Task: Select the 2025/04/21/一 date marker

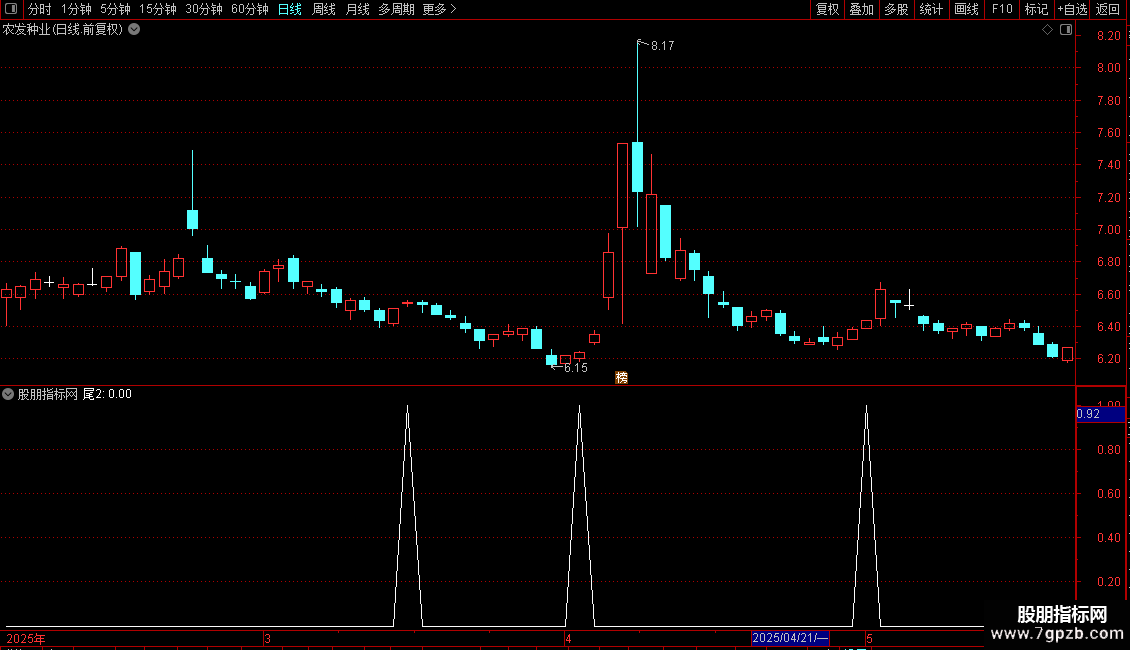Action: pos(791,638)
